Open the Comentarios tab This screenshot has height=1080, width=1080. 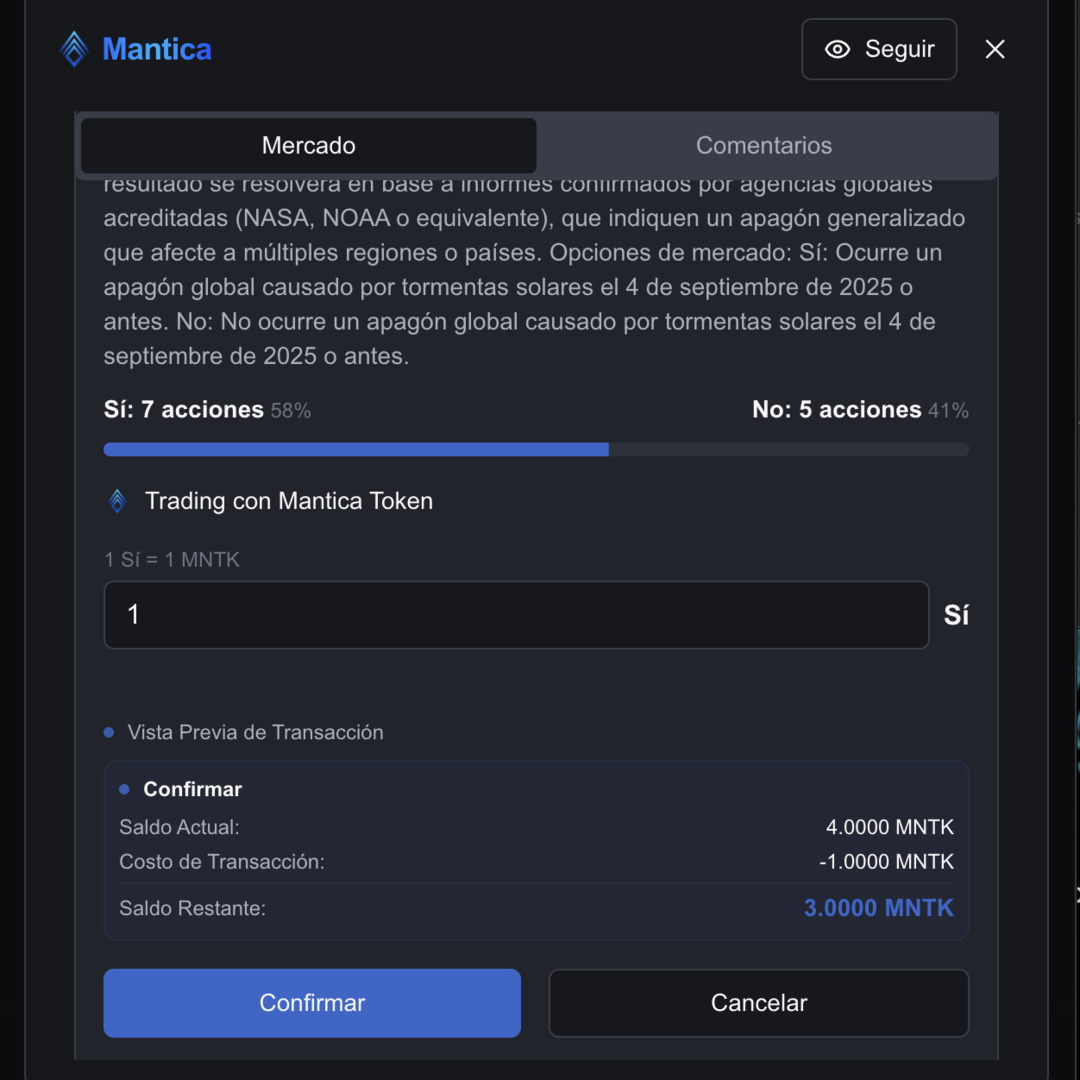tap(764, 146)
